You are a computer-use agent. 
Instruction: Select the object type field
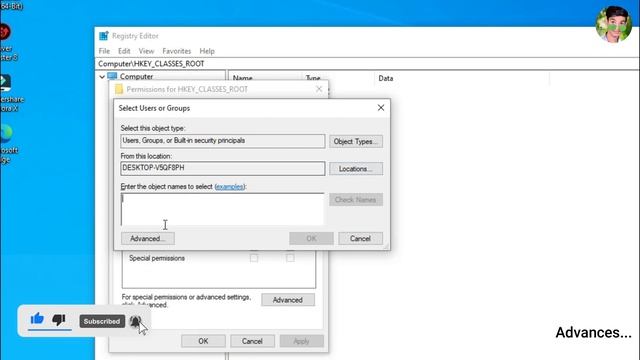[x=223, y=141]
